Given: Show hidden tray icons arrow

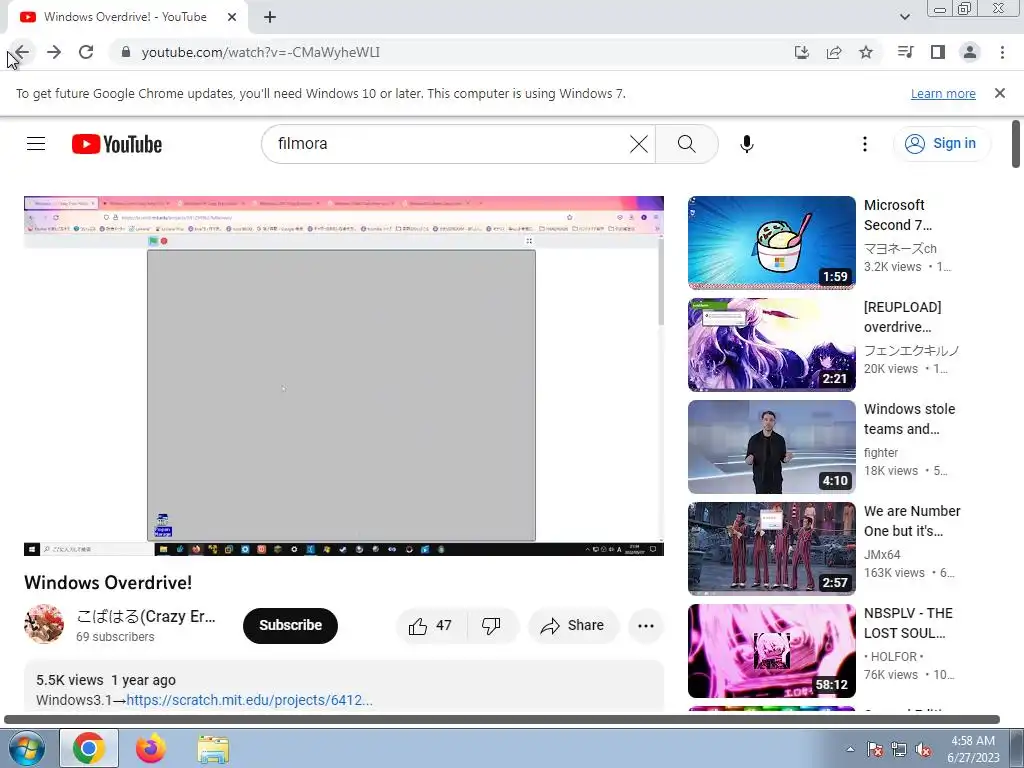Looking at the screenshot, I should 850,749.
